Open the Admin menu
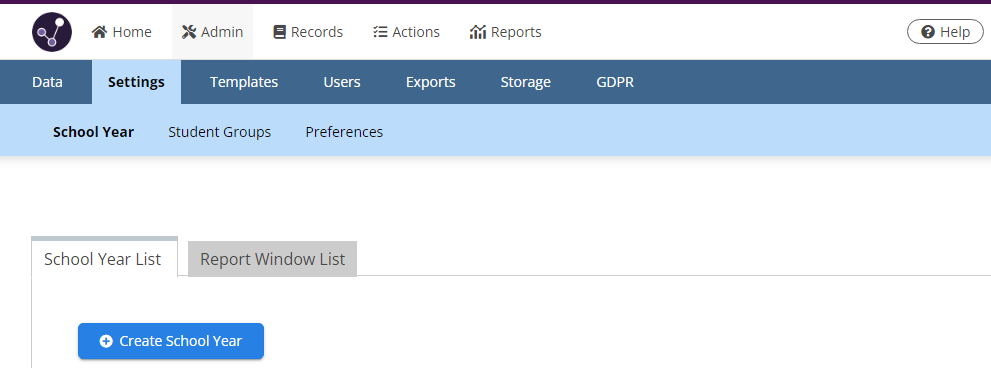Screen dimensions: 991x368 (212, 32)
